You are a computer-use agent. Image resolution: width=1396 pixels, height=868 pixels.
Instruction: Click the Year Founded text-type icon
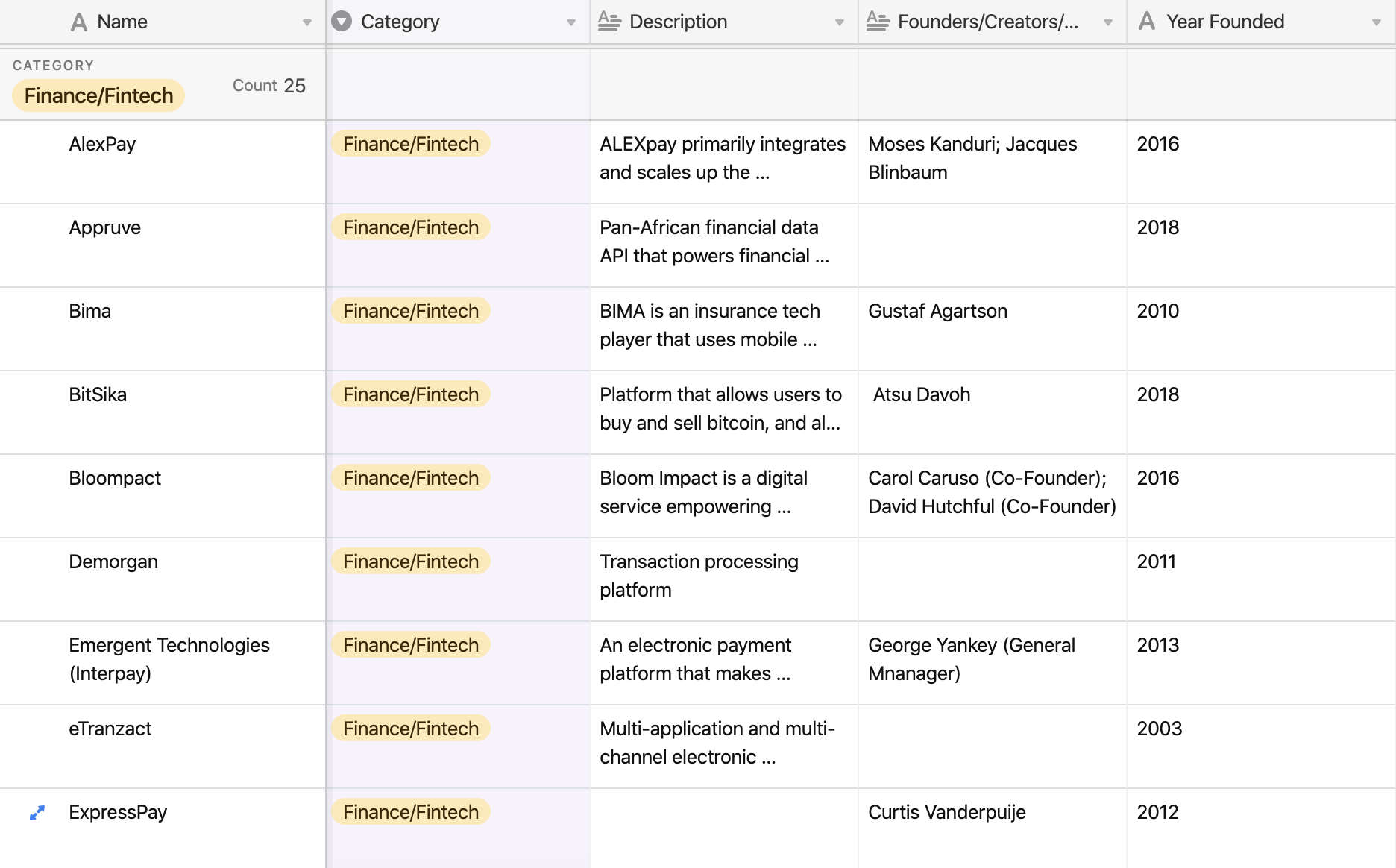tap(1147, 22)
